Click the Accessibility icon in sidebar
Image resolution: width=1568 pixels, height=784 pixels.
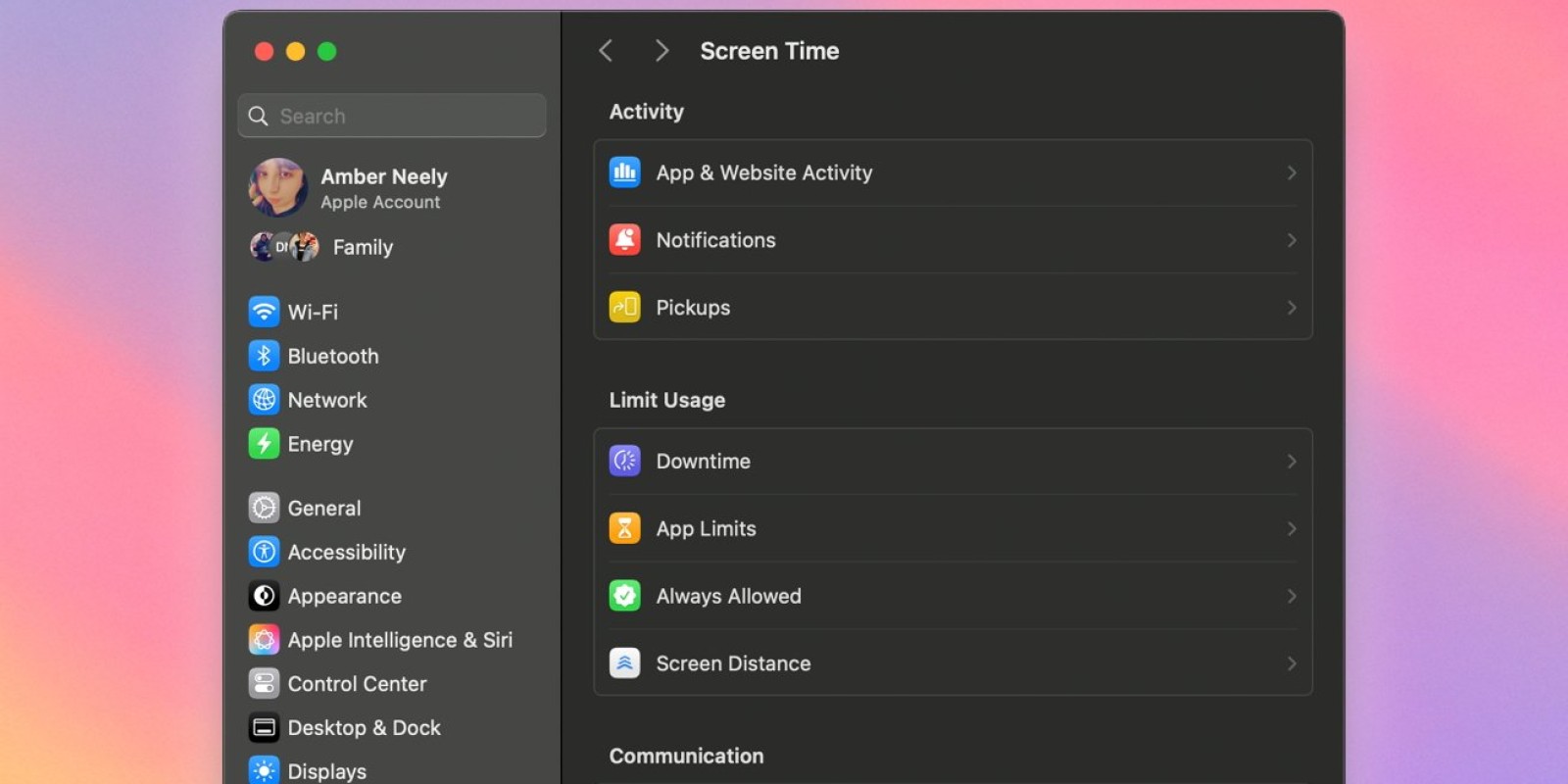(x=264, y=552)
